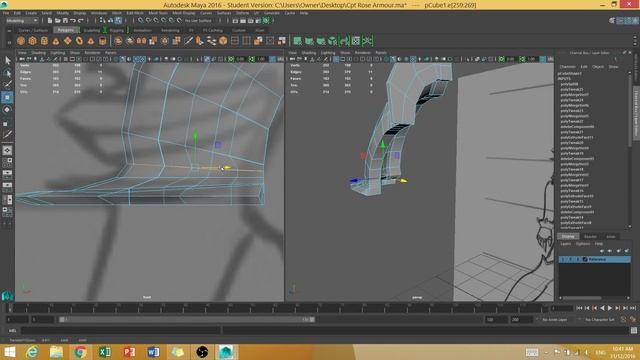640x360 pixels.
Task: Create a polygon pipe from the shelf
Action: point(102,41)
